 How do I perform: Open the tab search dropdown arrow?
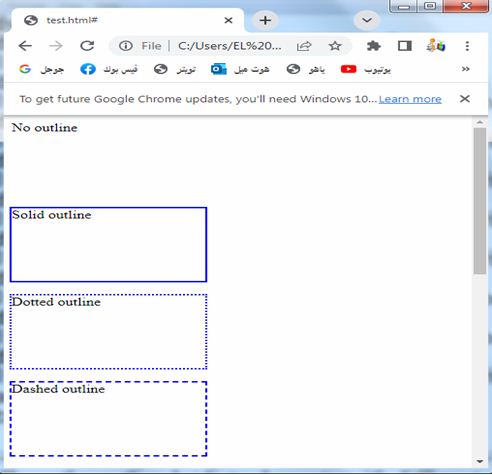pos(367,20)
